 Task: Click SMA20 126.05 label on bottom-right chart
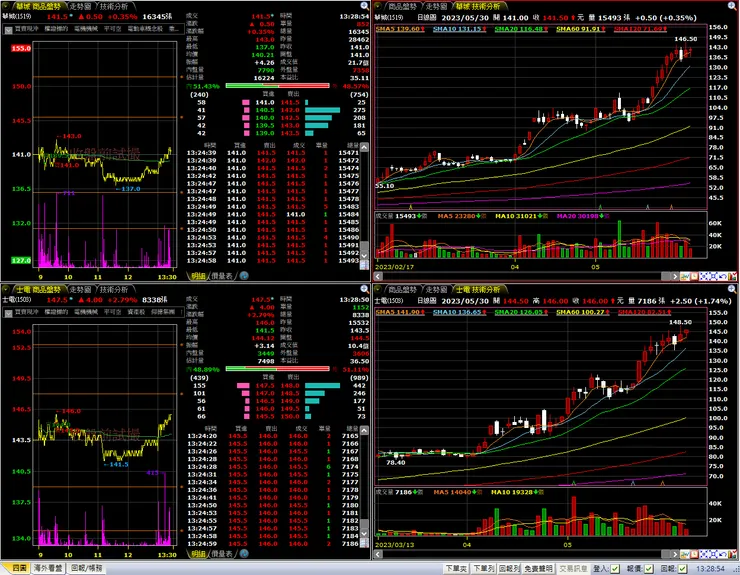coord(521,312)
